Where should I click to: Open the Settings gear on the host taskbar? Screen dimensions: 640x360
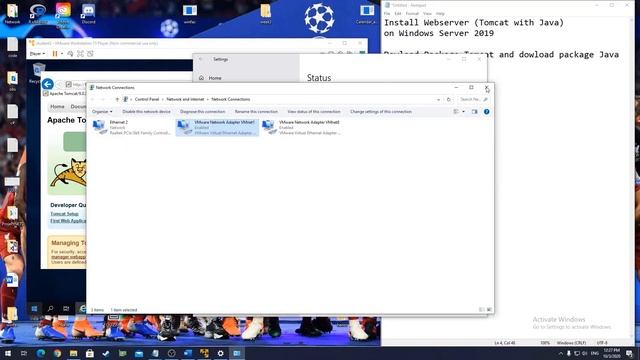coord(220,353)
